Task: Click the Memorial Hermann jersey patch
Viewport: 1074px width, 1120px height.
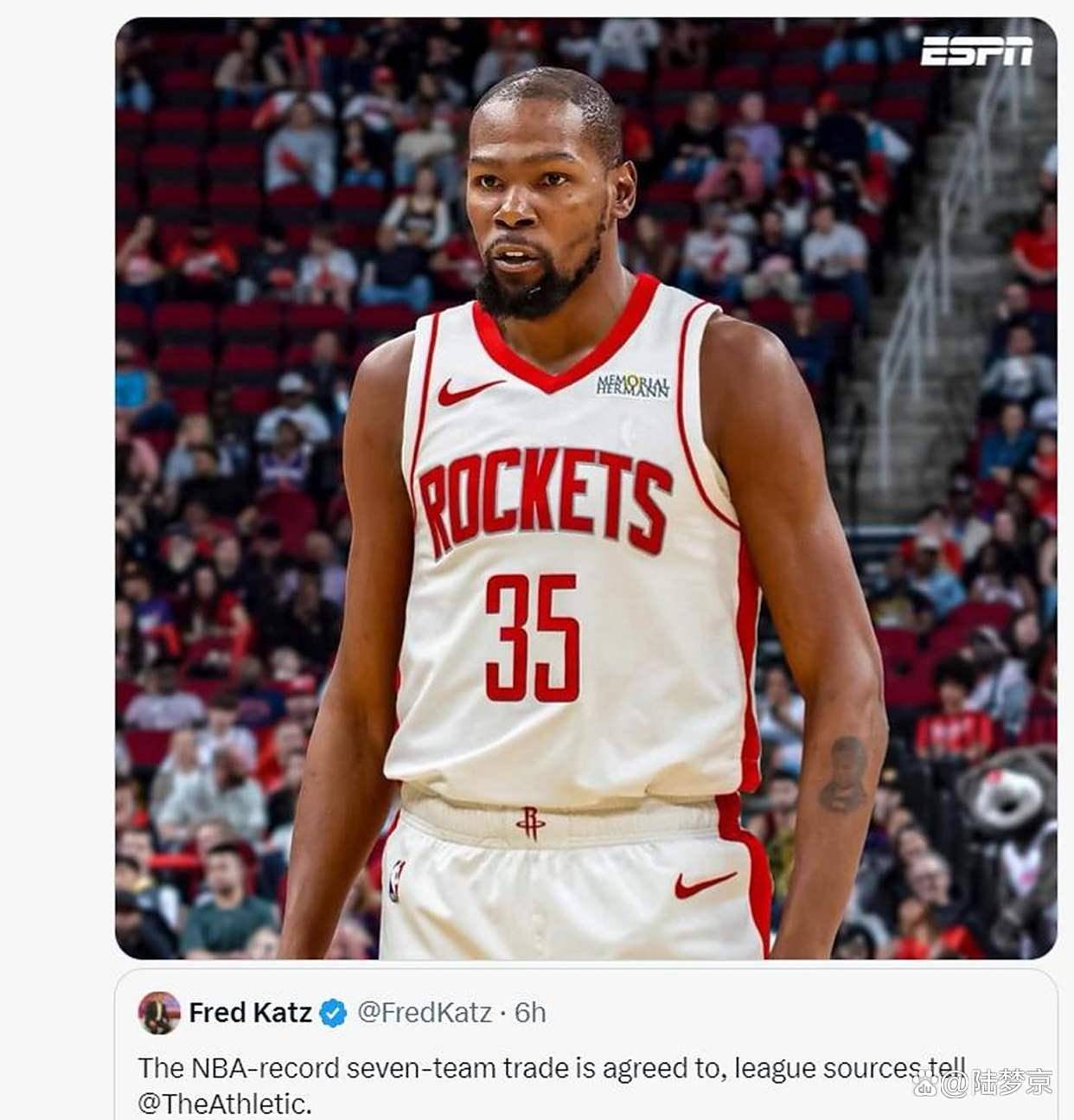Action: pos(633,386)
